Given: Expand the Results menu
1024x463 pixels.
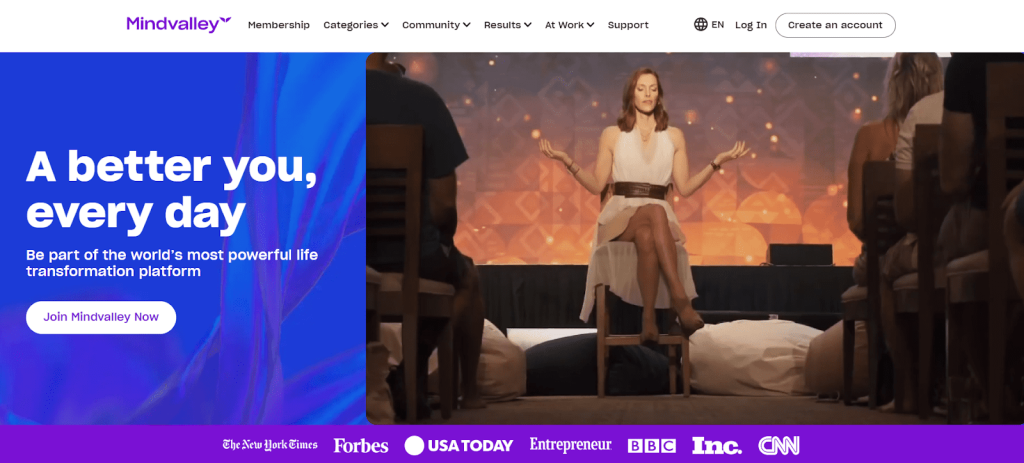Looking at the screenshot, I should 507,25.
